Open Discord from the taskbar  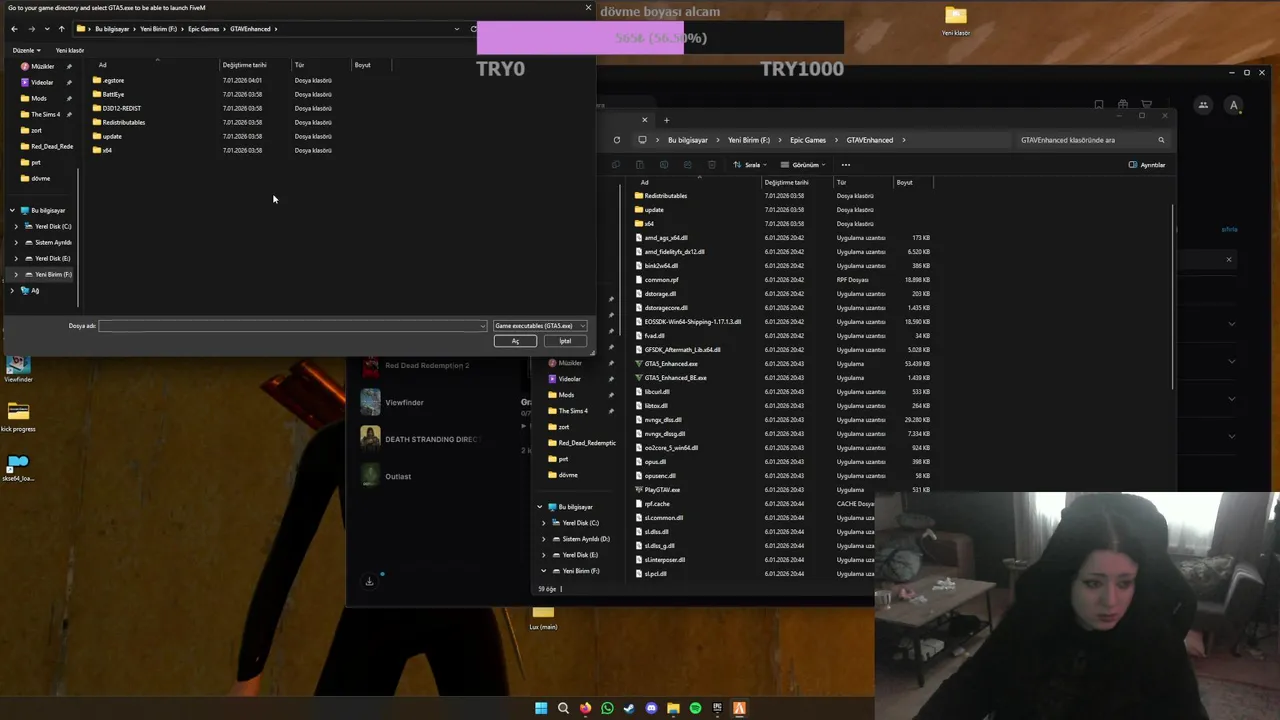[651, 708]
